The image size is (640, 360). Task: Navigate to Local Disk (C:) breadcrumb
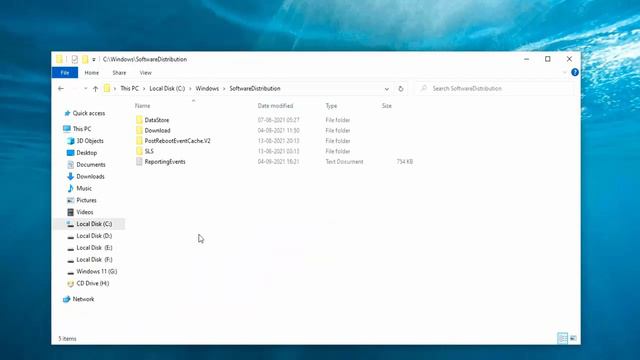point(167,89)
